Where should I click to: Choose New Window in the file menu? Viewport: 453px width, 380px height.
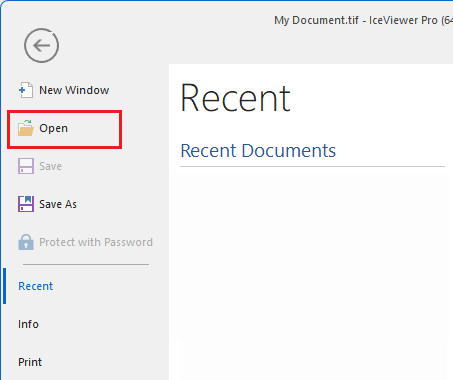[74, 90]
